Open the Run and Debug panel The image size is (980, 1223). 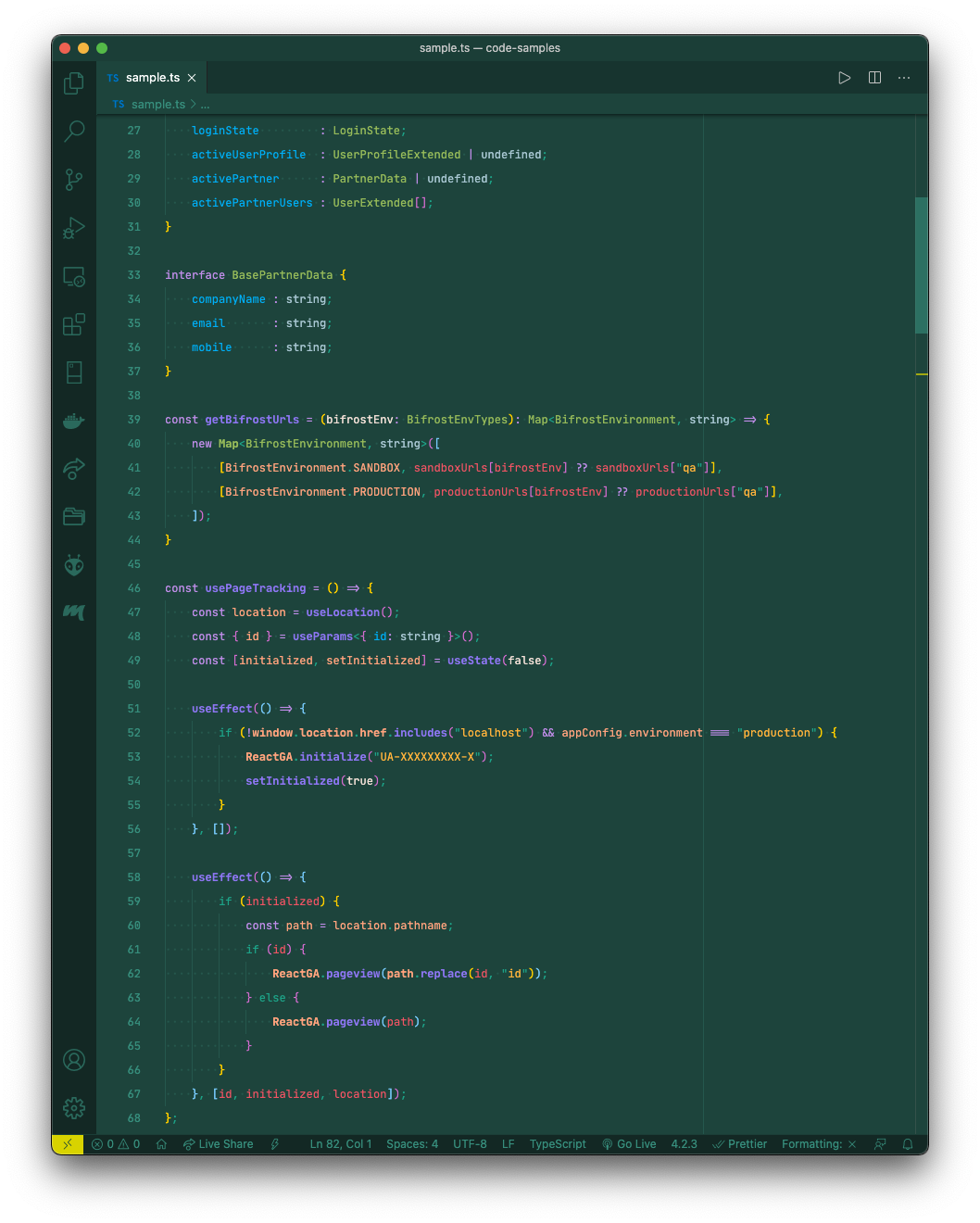[74, 228]
